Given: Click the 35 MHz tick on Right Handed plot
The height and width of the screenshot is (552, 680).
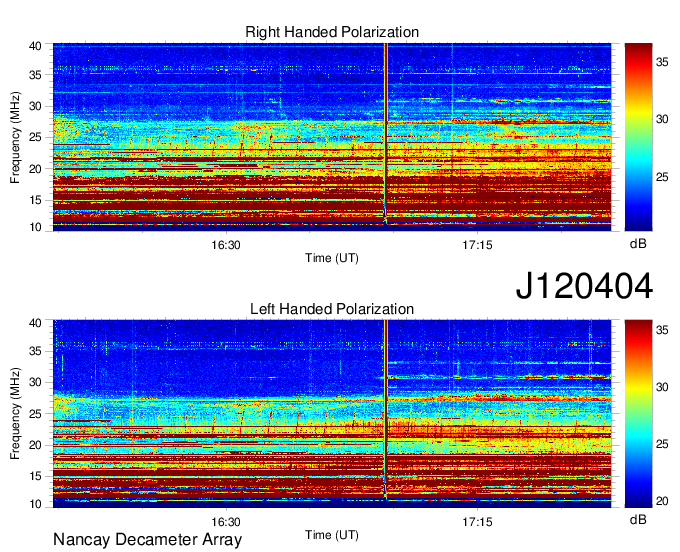Looking at the screenshot, I should click(35, 75).
